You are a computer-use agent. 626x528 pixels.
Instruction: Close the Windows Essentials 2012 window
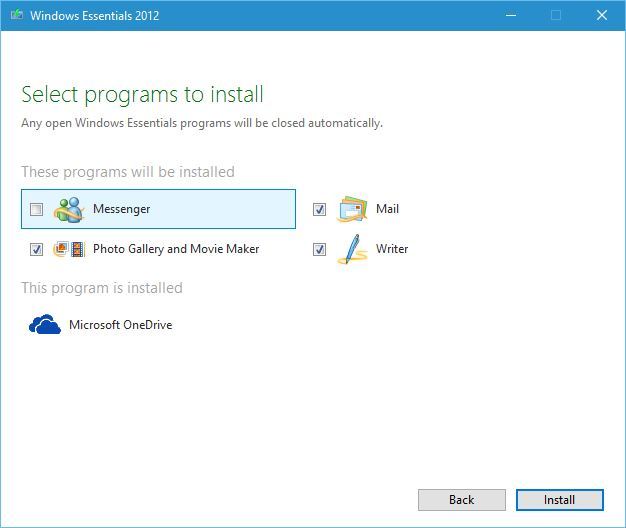602,15
